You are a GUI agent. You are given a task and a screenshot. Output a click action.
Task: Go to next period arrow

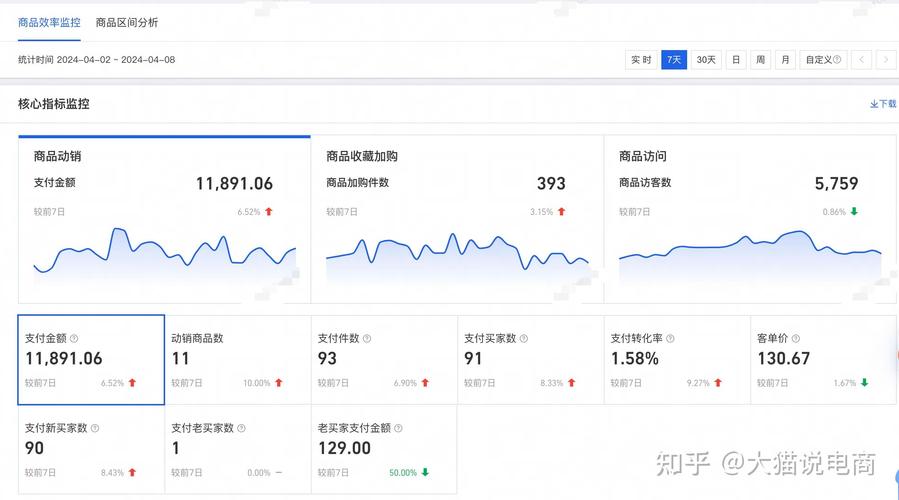pos(886,60)
